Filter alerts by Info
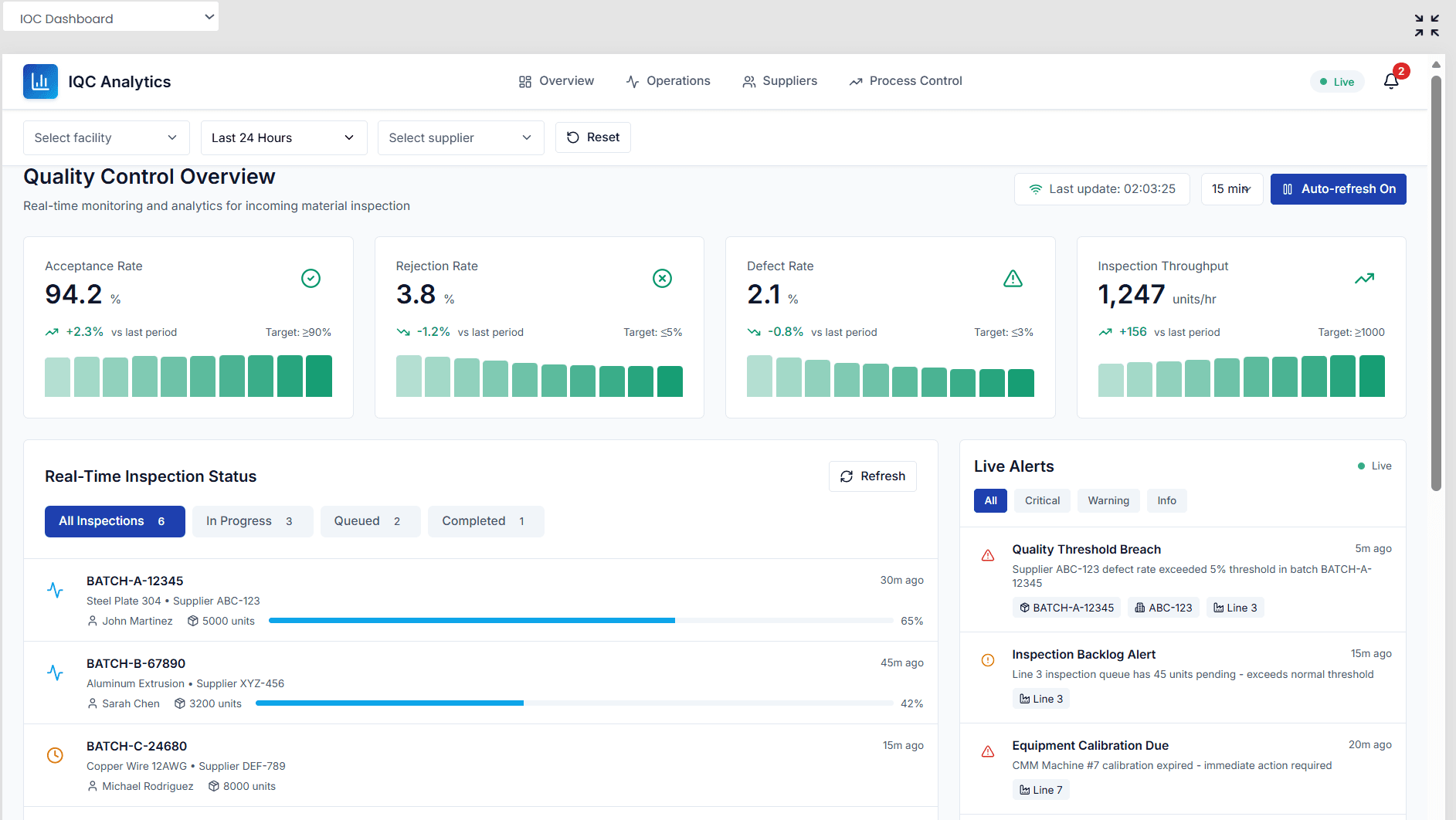The width and height of the screenshot is (1456, 820). tap(1166, 500)
